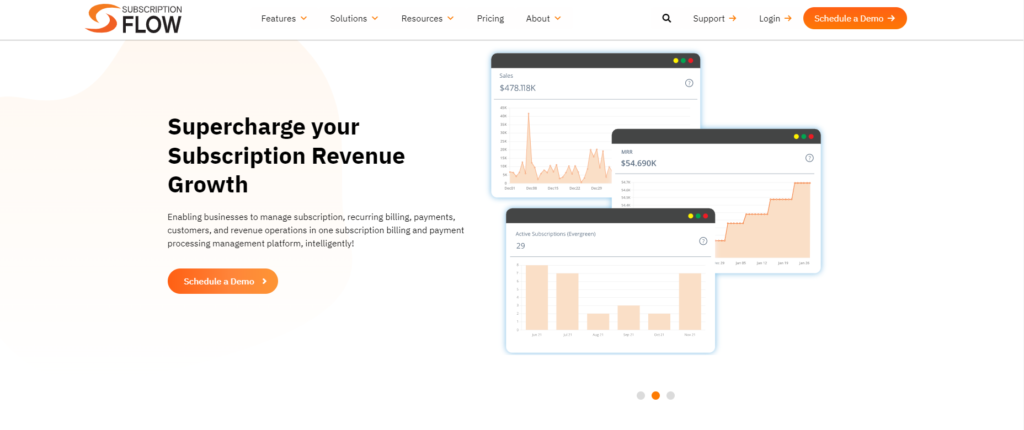Screen dimensions: 1024x430
Task: Select the active orange carousel dot
Action: pyautogui.click(x=655, y=395)
